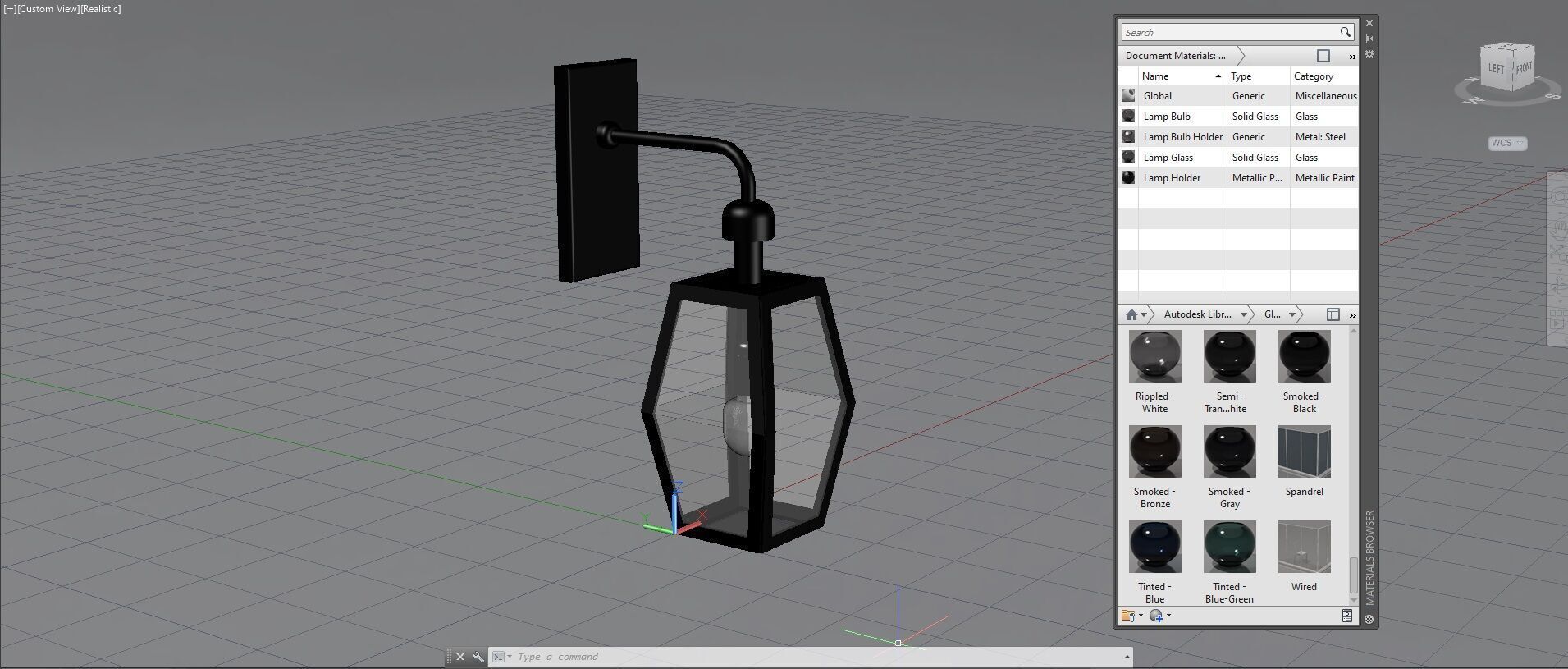The image size is (1568, 669).
Task: Click the search magnifier icon in Materials Browser
Action: pos(1345,32)
